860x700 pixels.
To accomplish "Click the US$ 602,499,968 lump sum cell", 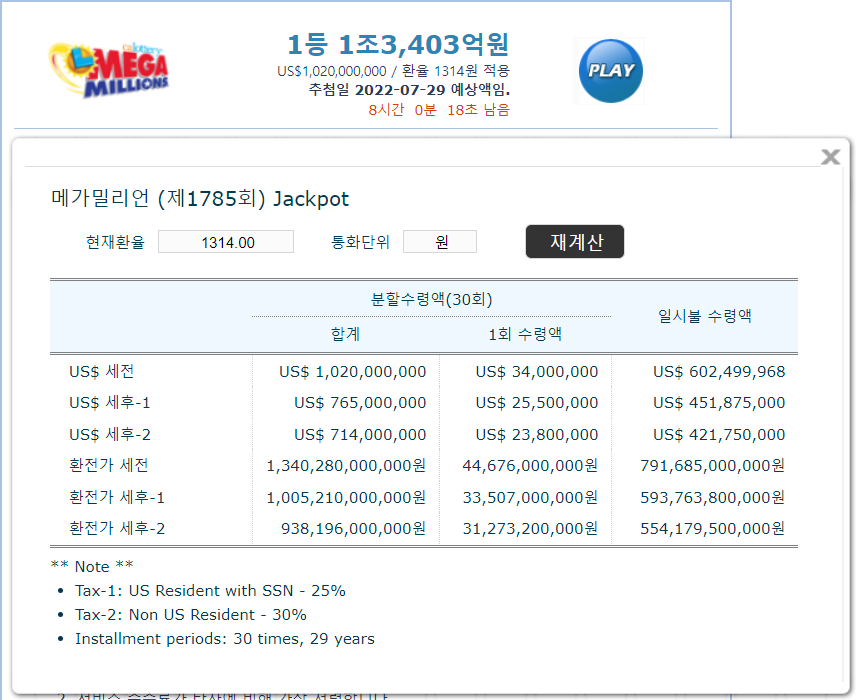I will click(x=719, y=371).
